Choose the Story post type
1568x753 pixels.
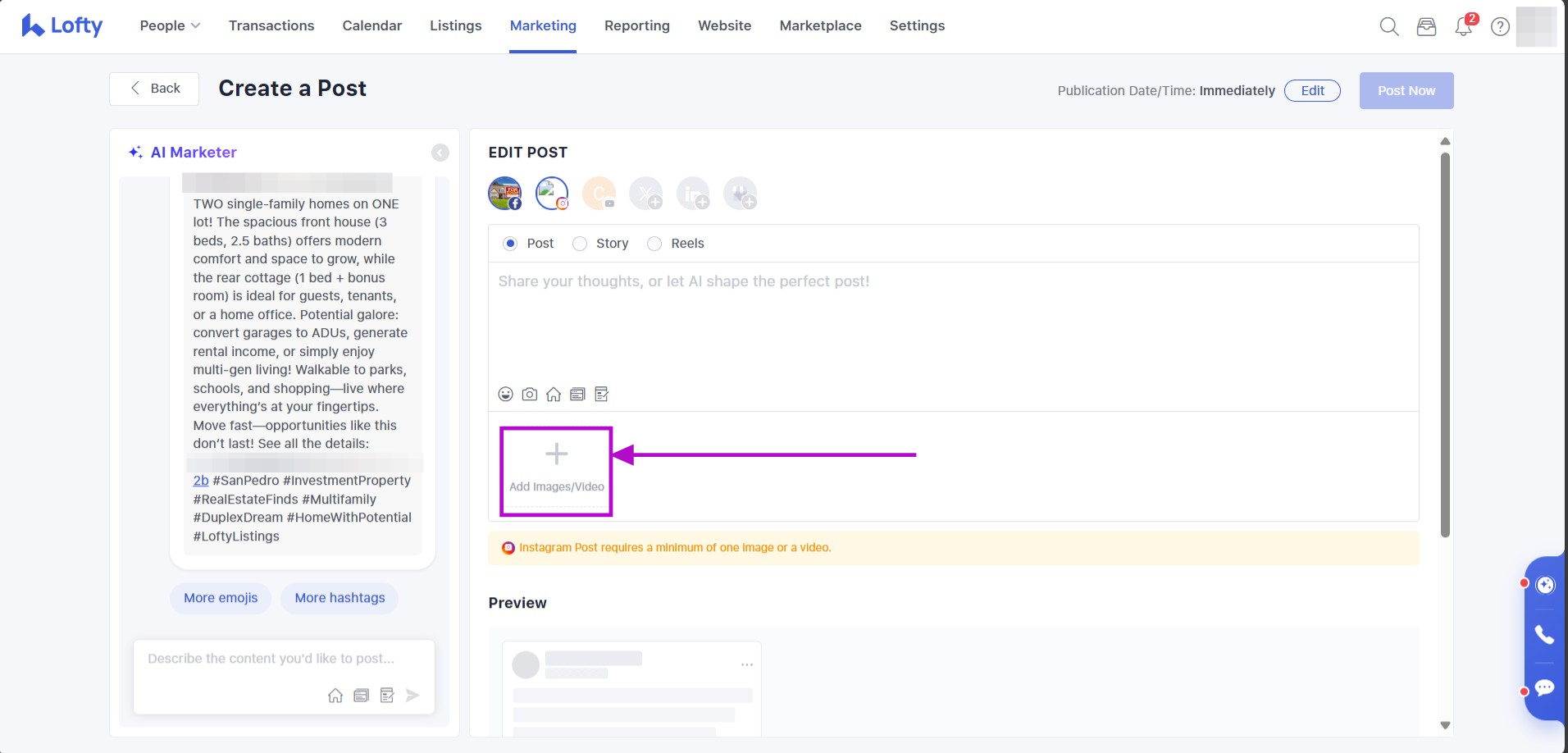click(580, 244)
